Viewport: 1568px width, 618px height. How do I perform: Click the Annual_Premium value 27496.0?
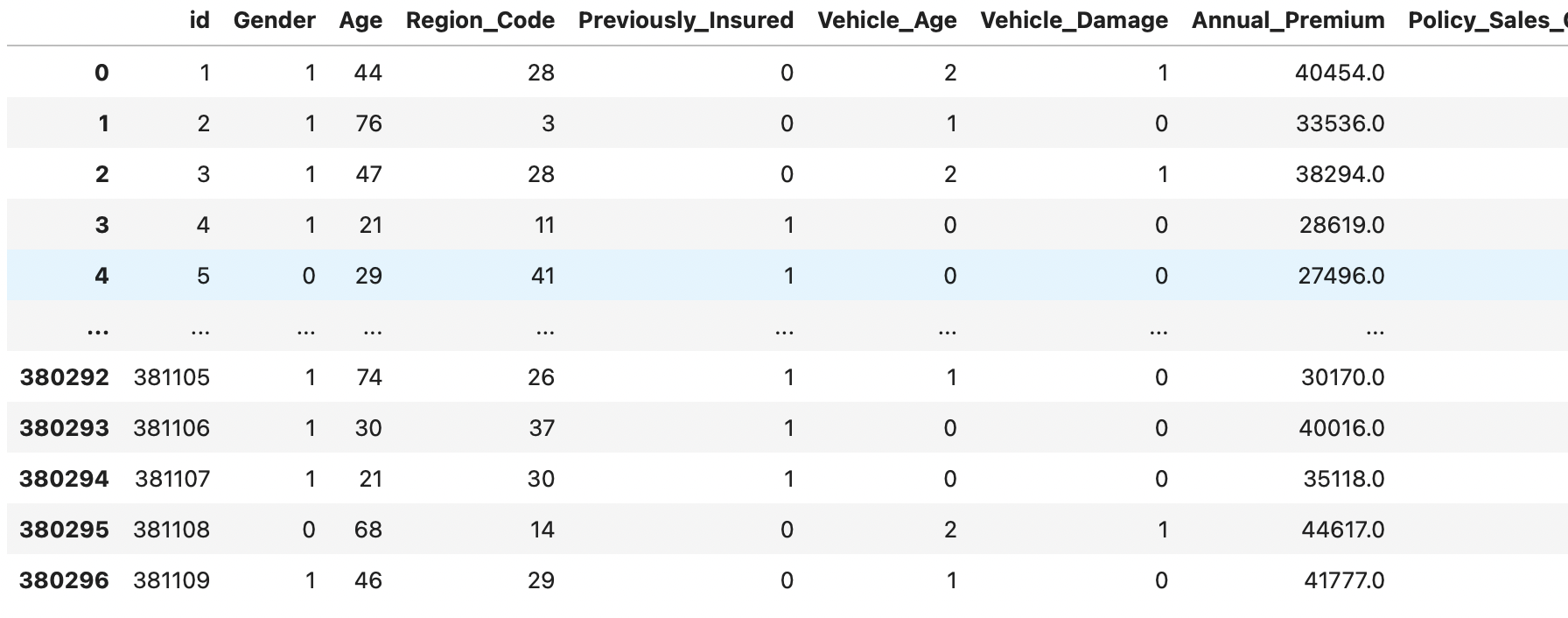1341,276
